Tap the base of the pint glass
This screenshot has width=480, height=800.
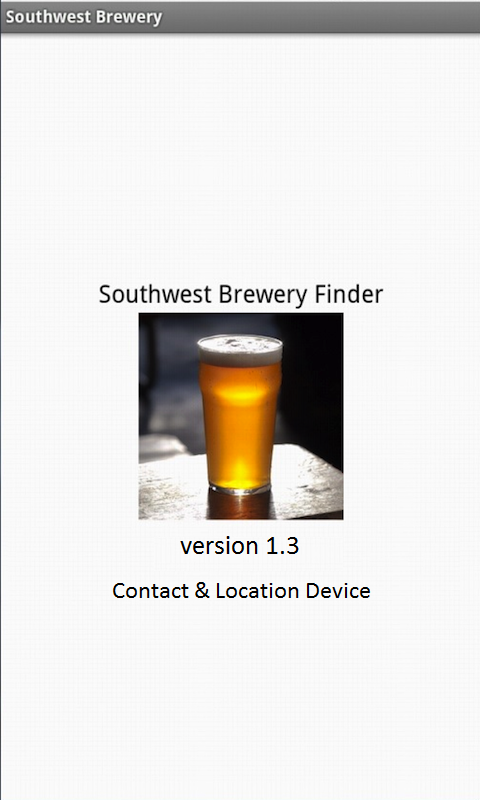point(240,488)
